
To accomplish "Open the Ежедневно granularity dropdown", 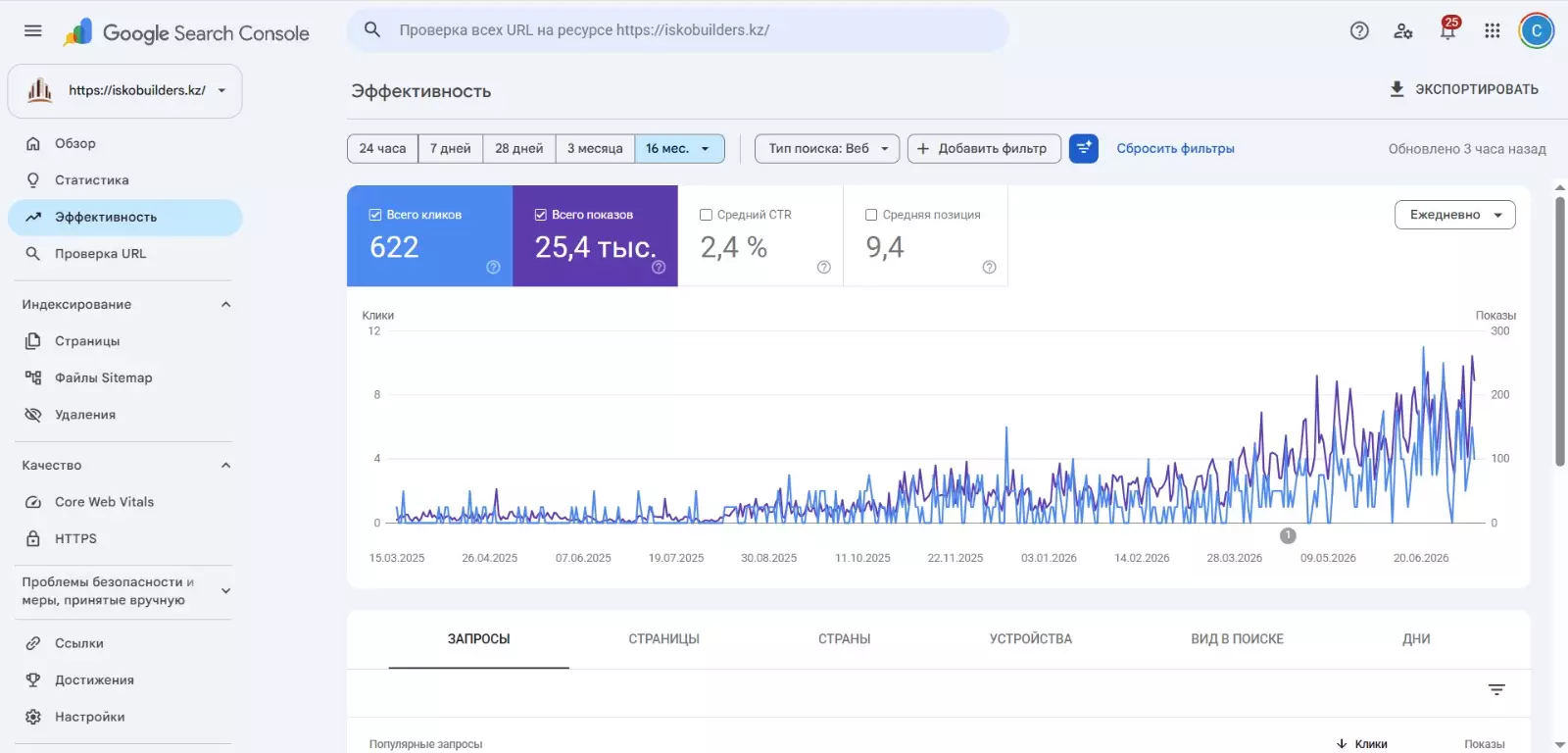I will (x=1455, y=215).
